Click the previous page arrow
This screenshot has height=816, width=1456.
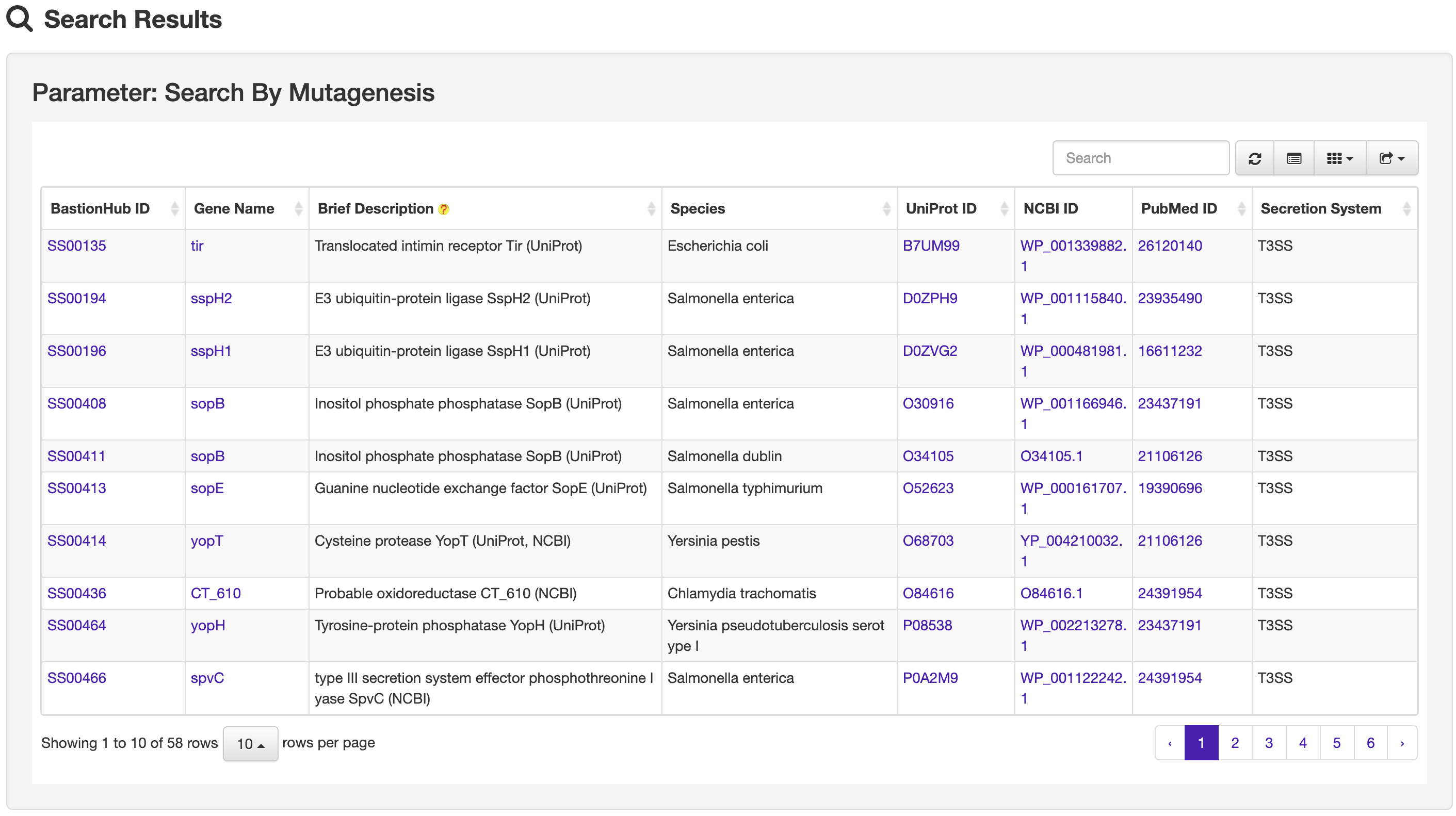1170,743
